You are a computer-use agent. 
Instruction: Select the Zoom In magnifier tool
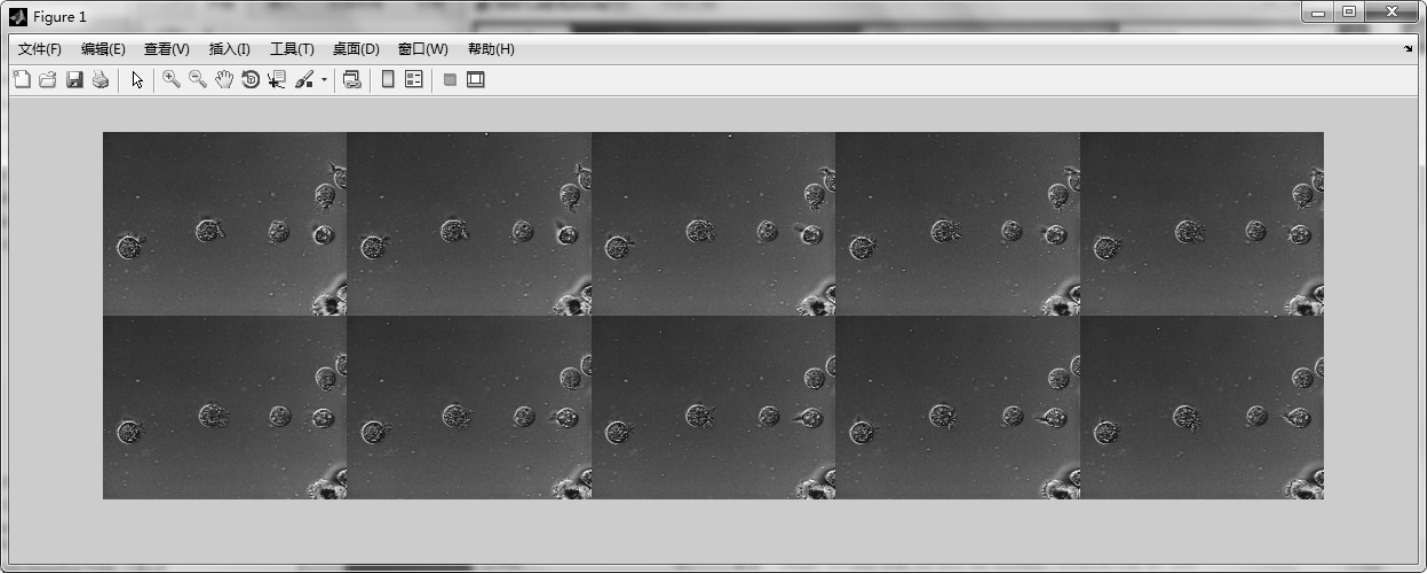coord(171,80)
